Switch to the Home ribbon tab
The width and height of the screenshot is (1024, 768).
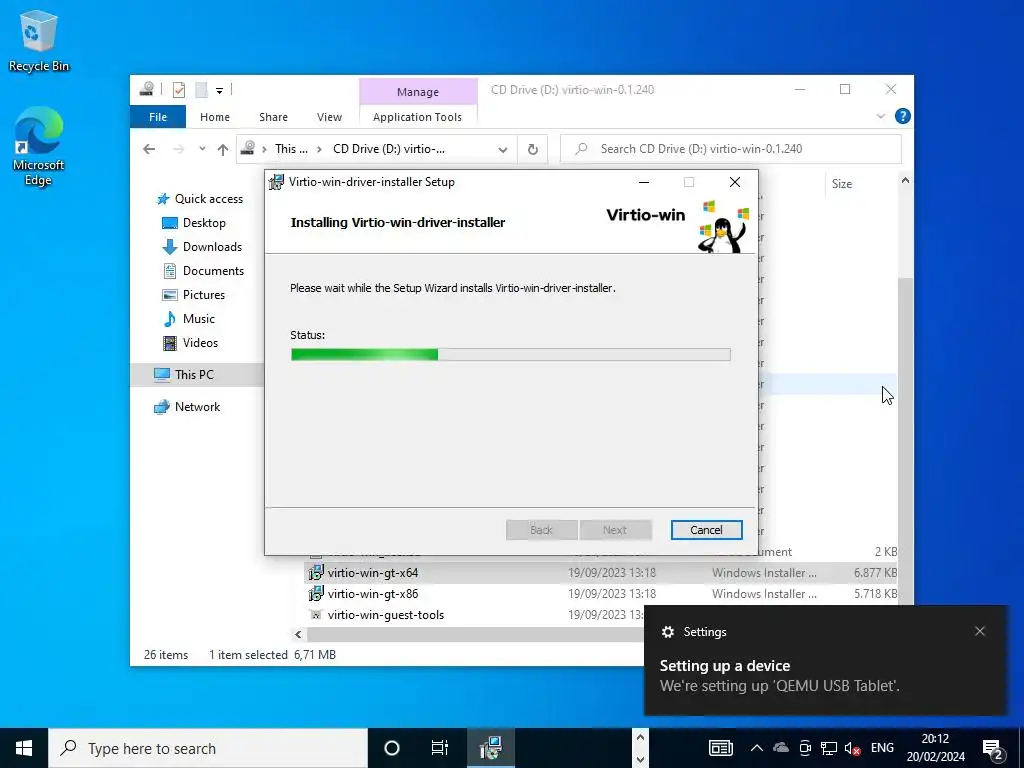215,117
